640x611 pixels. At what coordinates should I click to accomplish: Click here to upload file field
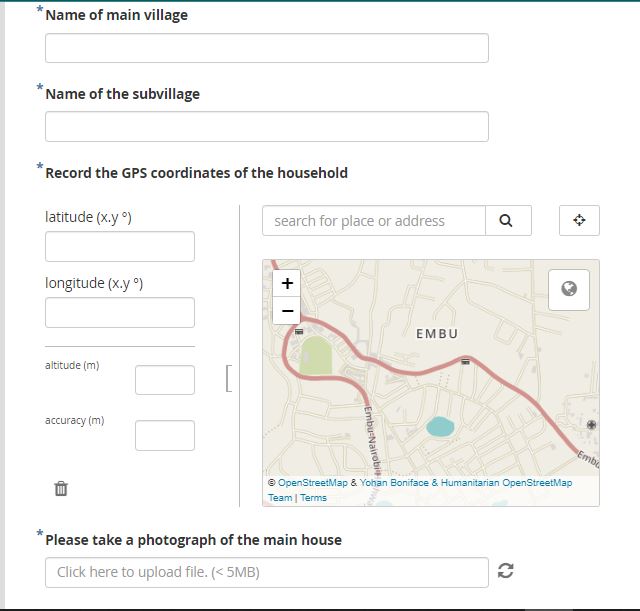pos(267,572)
